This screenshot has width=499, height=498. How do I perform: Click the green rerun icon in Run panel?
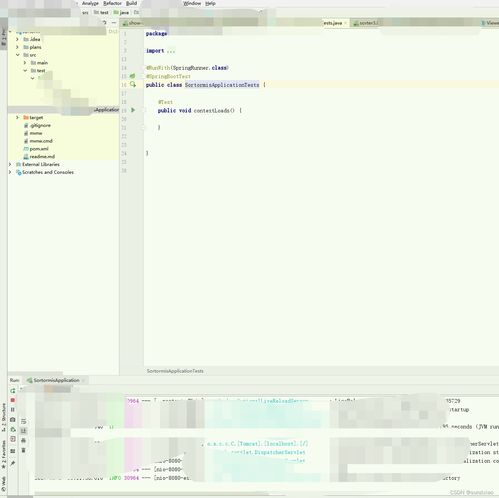click(x=13, y=391)
